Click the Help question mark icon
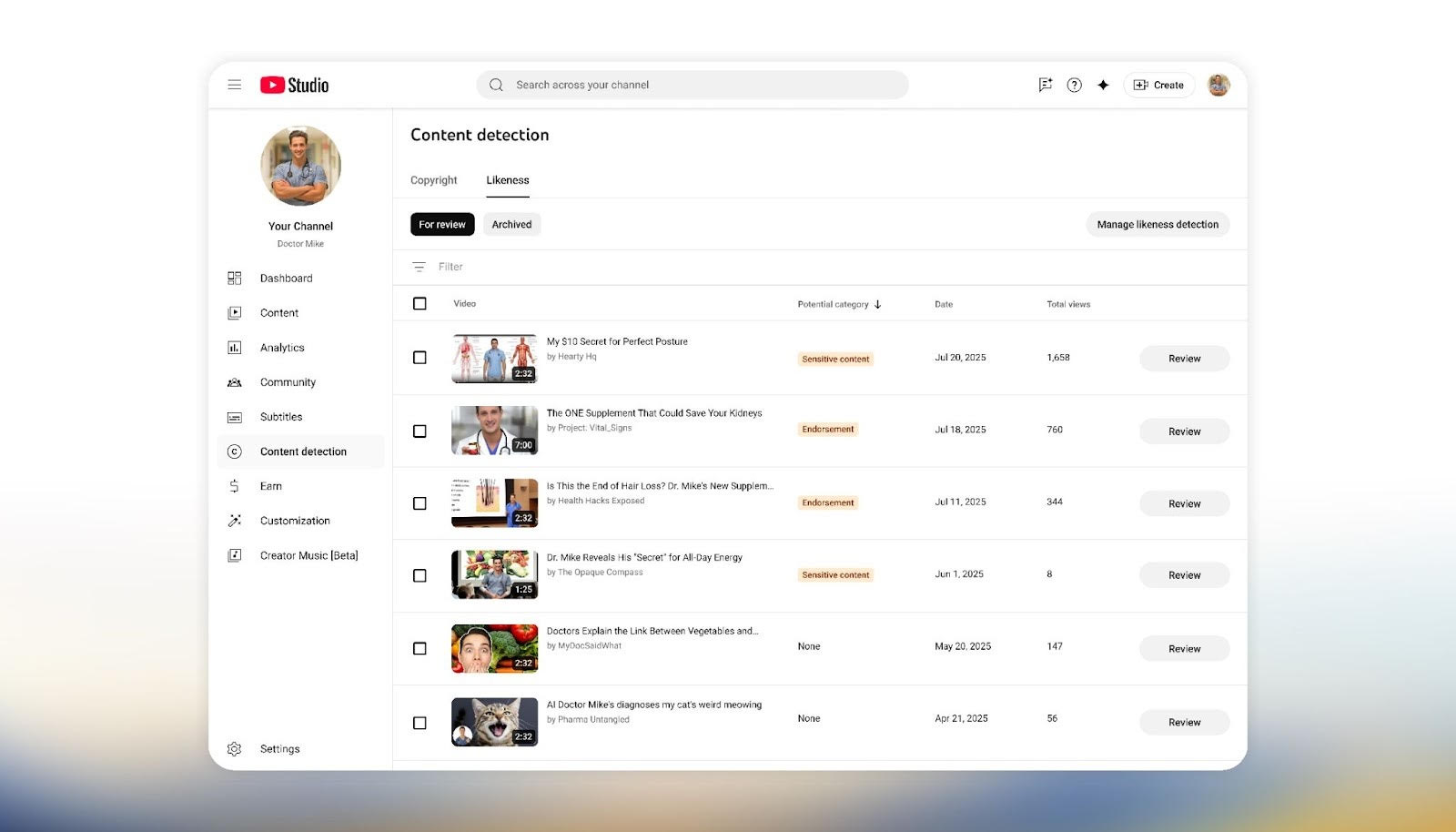 coord(1074,85)
